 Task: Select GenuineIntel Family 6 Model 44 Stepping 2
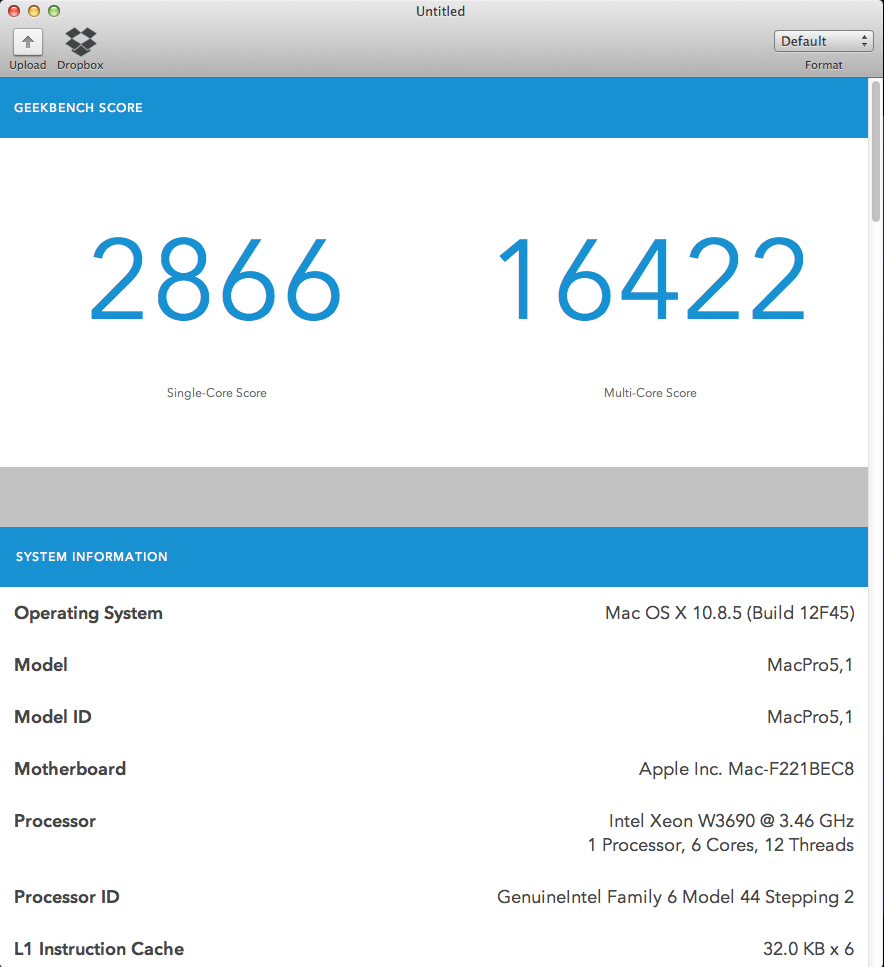[675, 897]
